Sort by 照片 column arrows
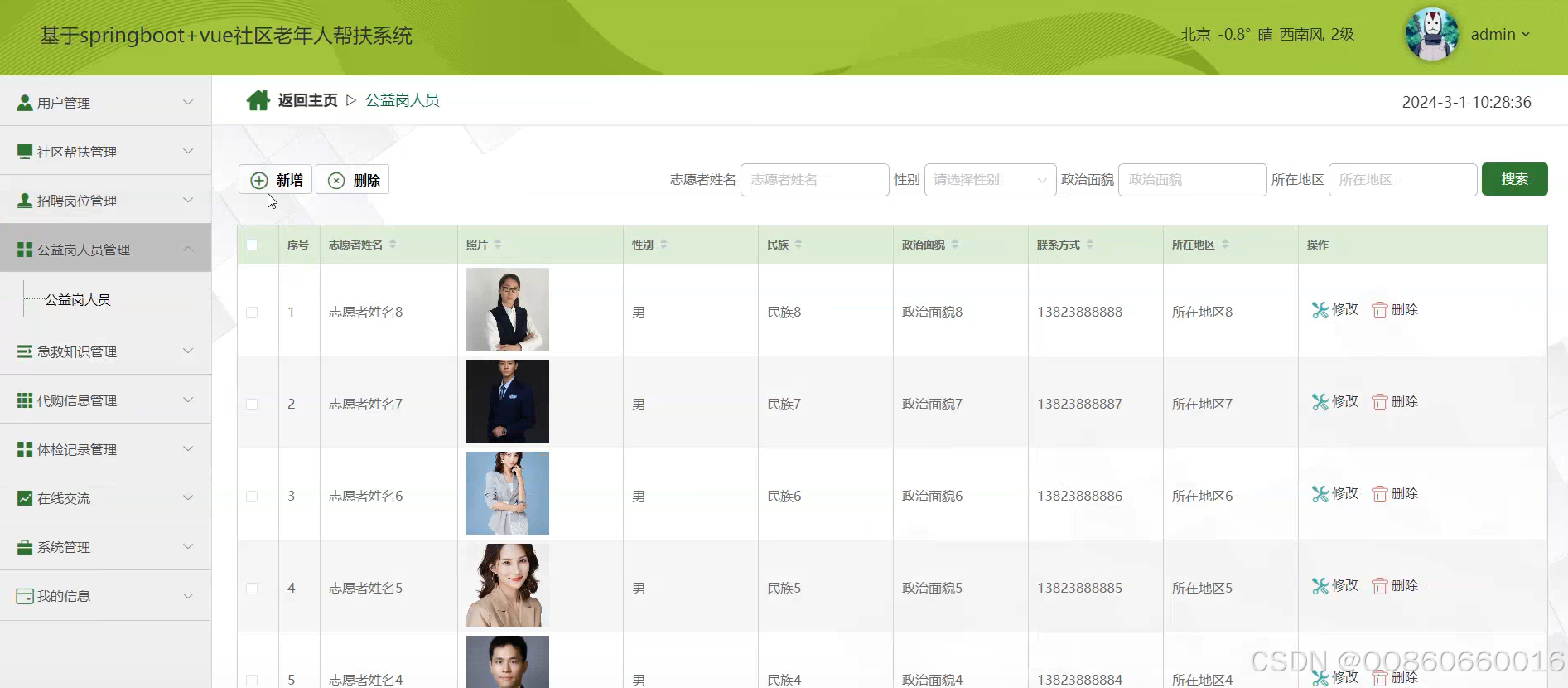The height and width of the screenshot is (688, 1568). [x=498, y=245]
